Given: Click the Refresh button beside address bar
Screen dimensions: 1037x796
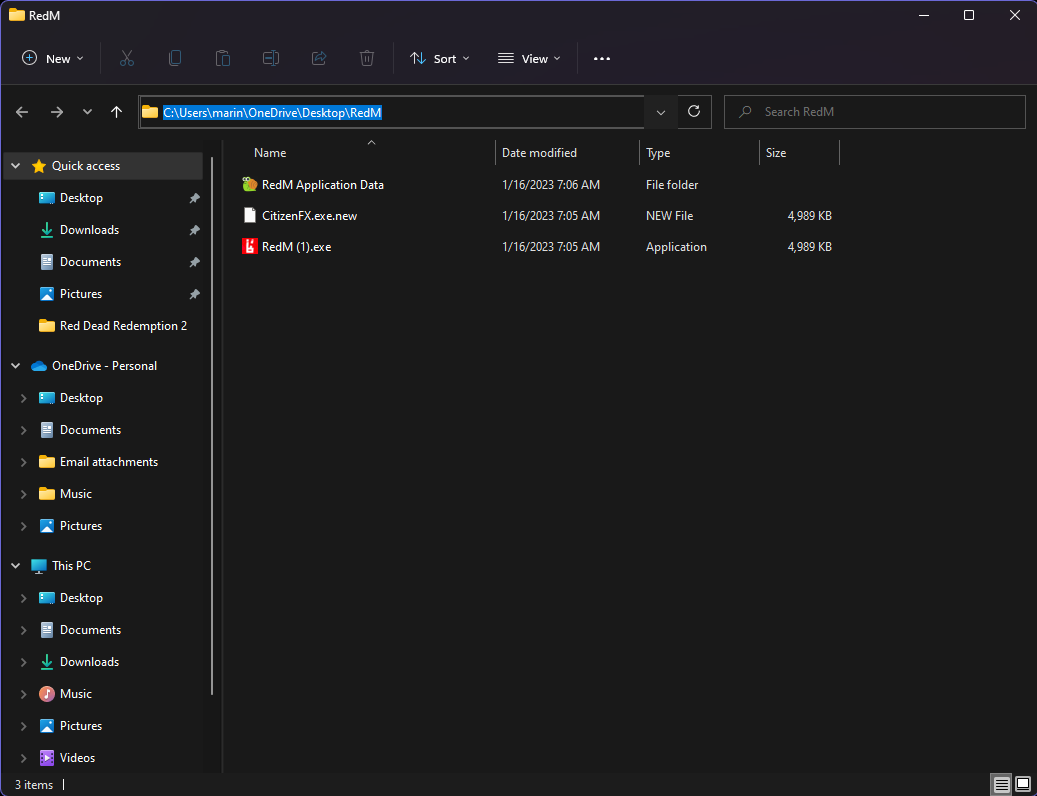Looking at the screenshot, I should 694,112.
